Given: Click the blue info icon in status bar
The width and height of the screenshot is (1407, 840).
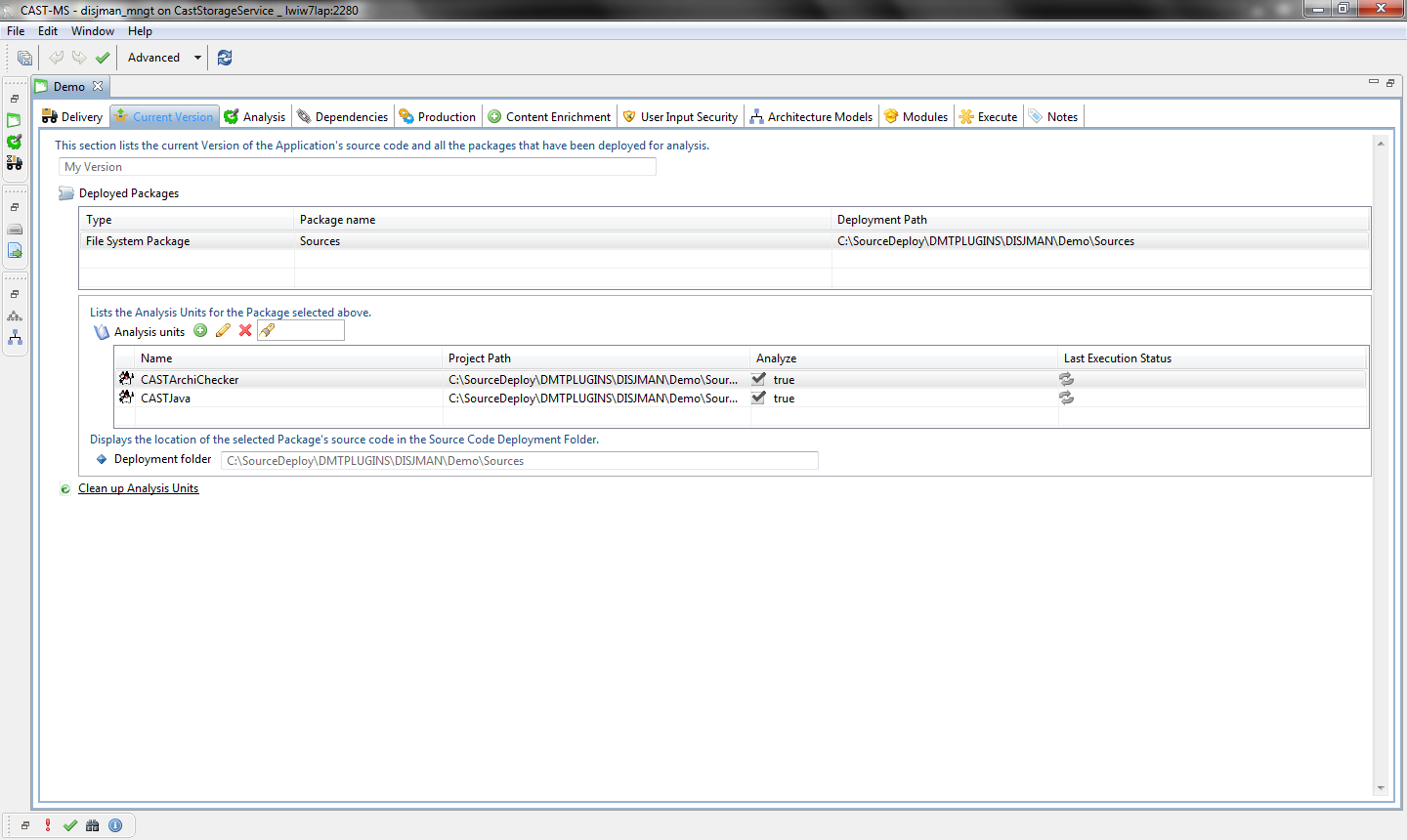Looking at the screenshot, I should click(x=115, y=825).
